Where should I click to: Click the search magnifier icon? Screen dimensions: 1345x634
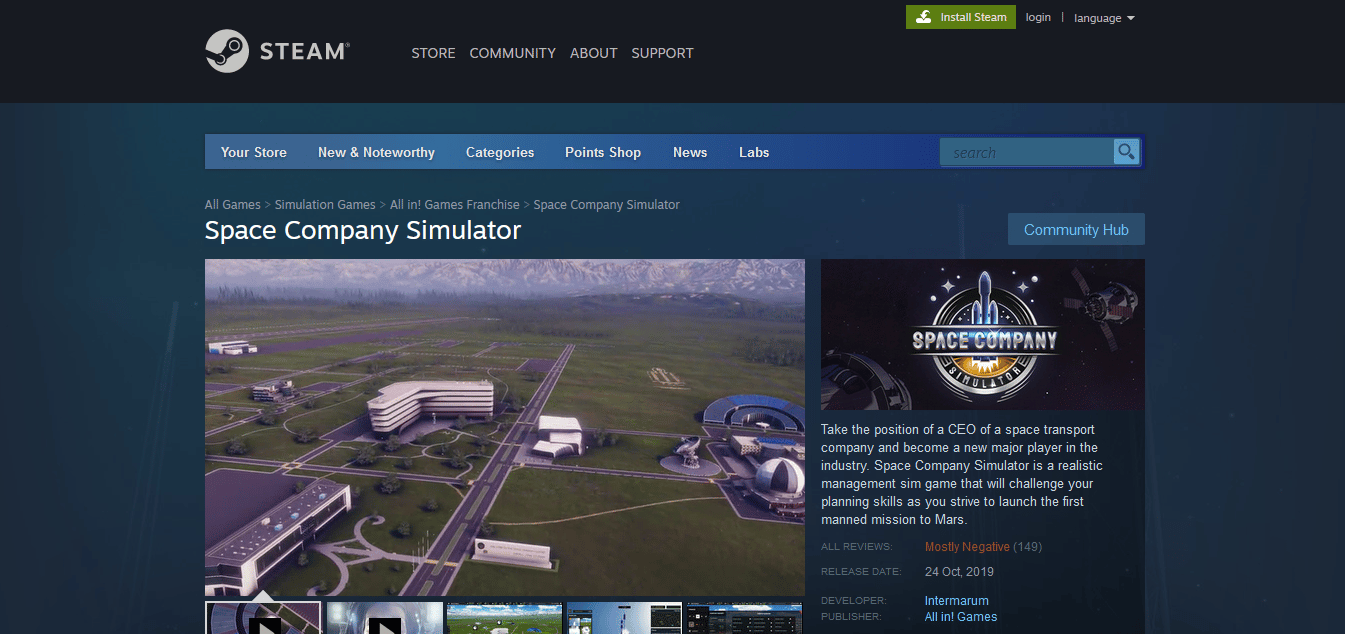tap(1127, 152)
